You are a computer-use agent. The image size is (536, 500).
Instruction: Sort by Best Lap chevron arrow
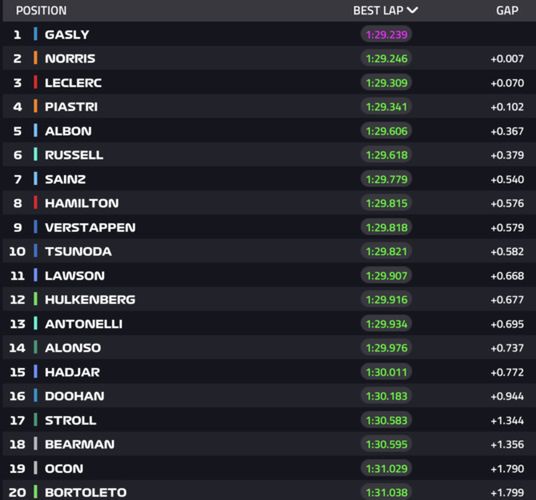(413, 10)
